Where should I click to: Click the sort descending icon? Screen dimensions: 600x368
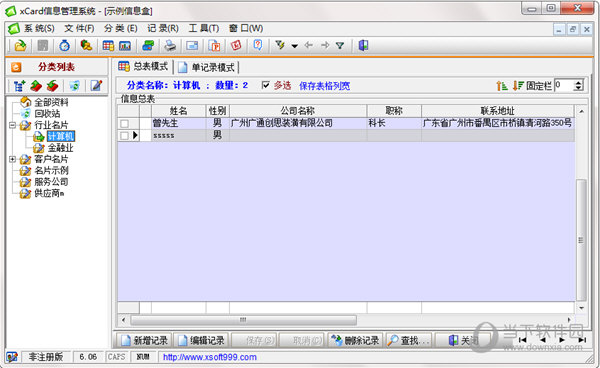point(518,86)
